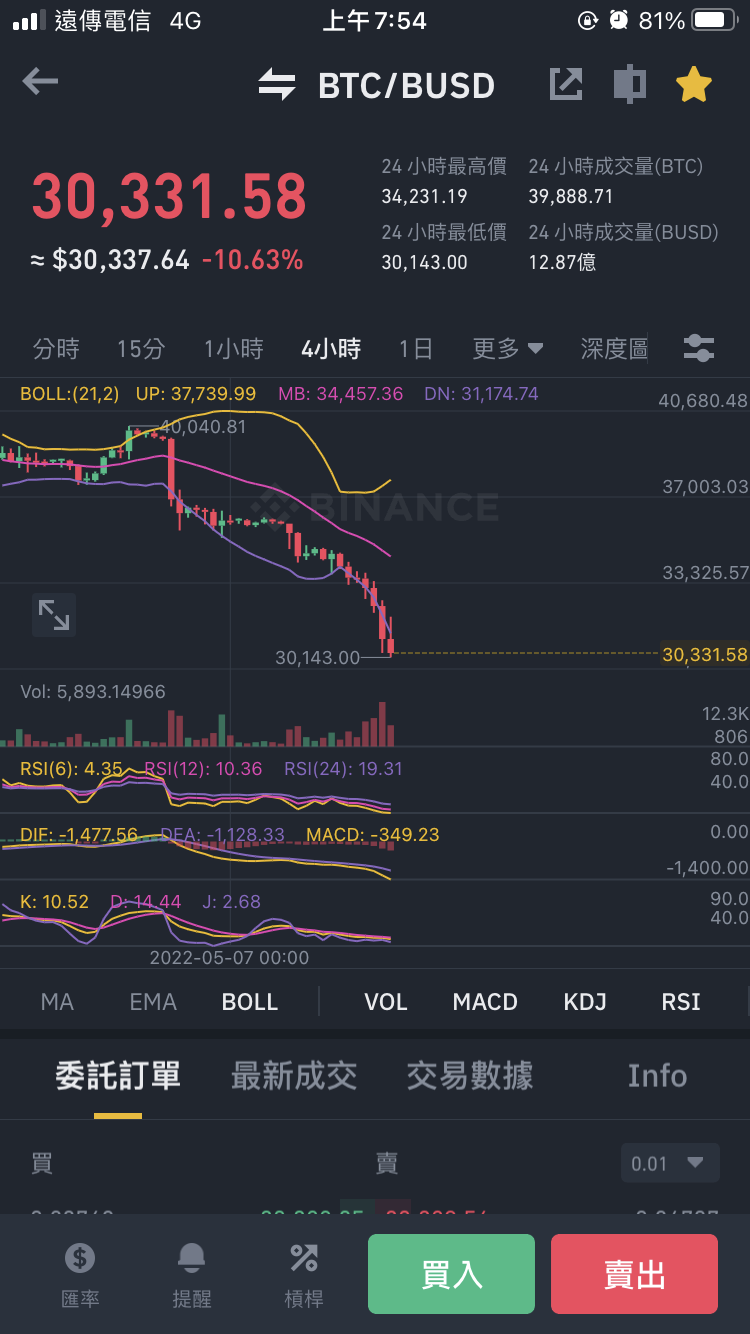This screenshot has height=1334, width=750.
Task: Set a price alert with bell icon
Action: tap(192, 1275)
